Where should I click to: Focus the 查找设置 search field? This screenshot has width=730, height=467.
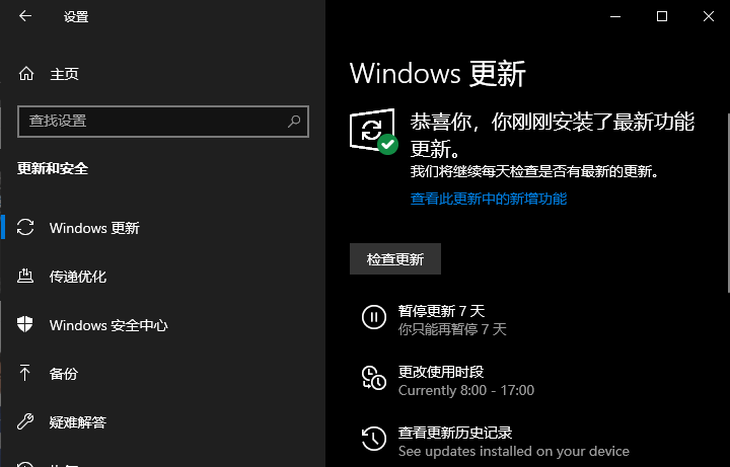(x=163, y=122)
